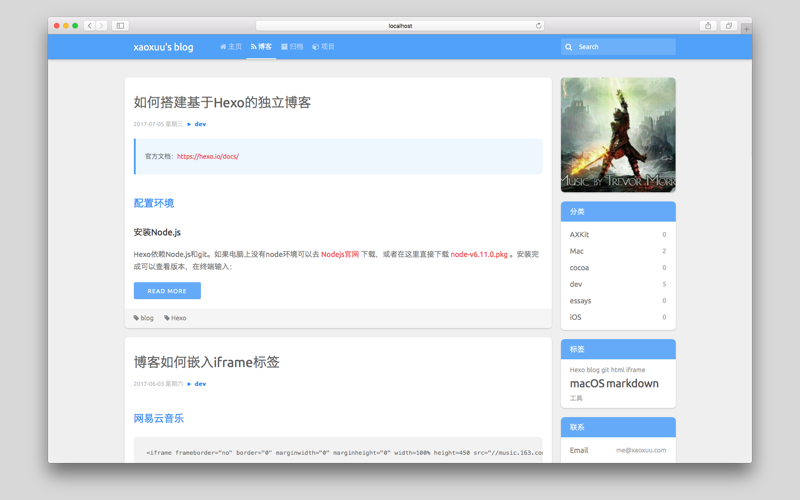Select the 博客 blog menu item

[x=261, y=46]
